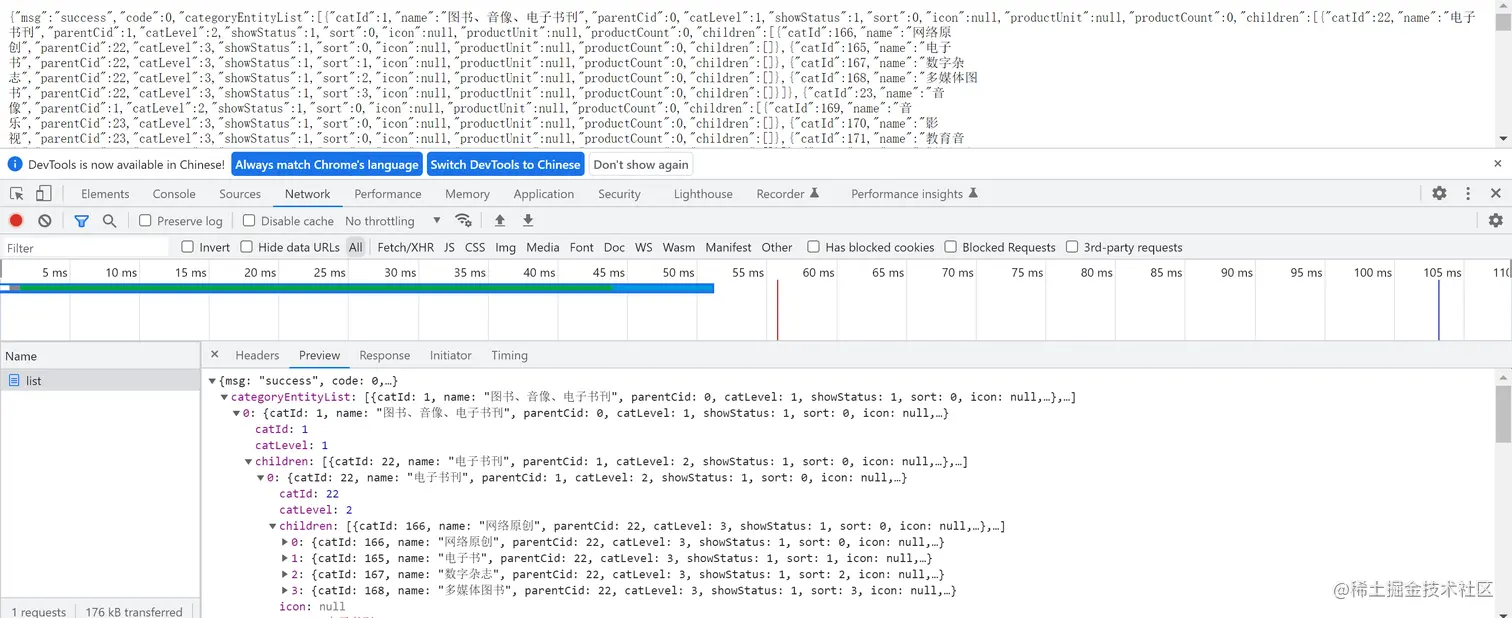
Task: Select the list request file icon
Action: 14,380
